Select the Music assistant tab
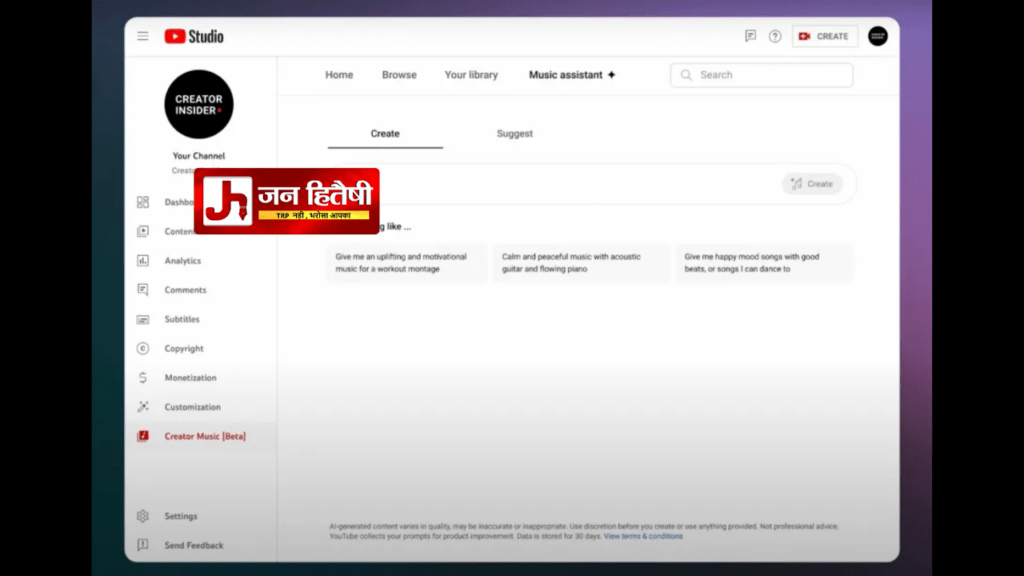This screenshot has height=576, width=1024. (x=572, y=75)
